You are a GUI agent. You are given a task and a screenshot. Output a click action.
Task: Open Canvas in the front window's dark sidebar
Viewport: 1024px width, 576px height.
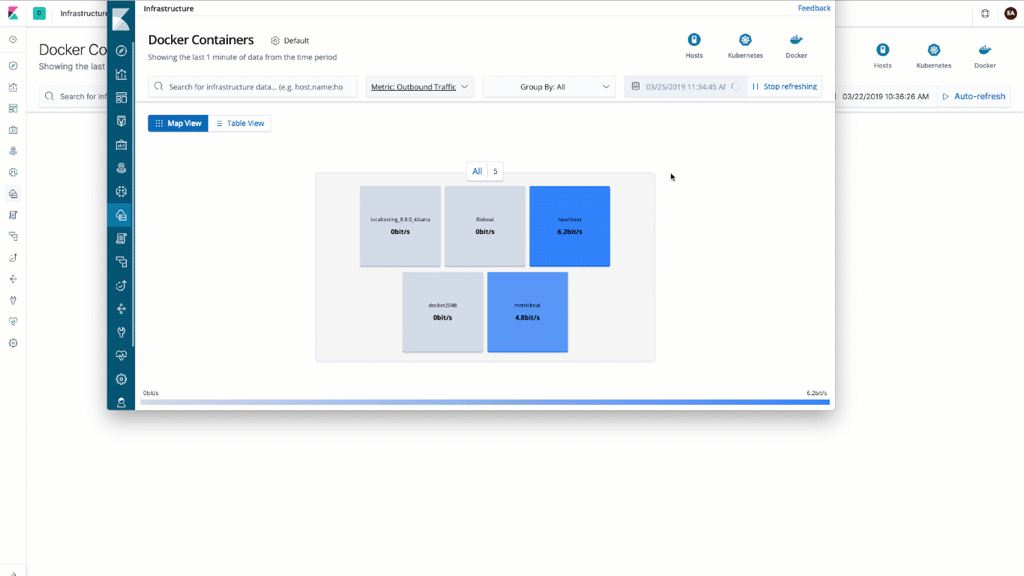tap(121, 145)
